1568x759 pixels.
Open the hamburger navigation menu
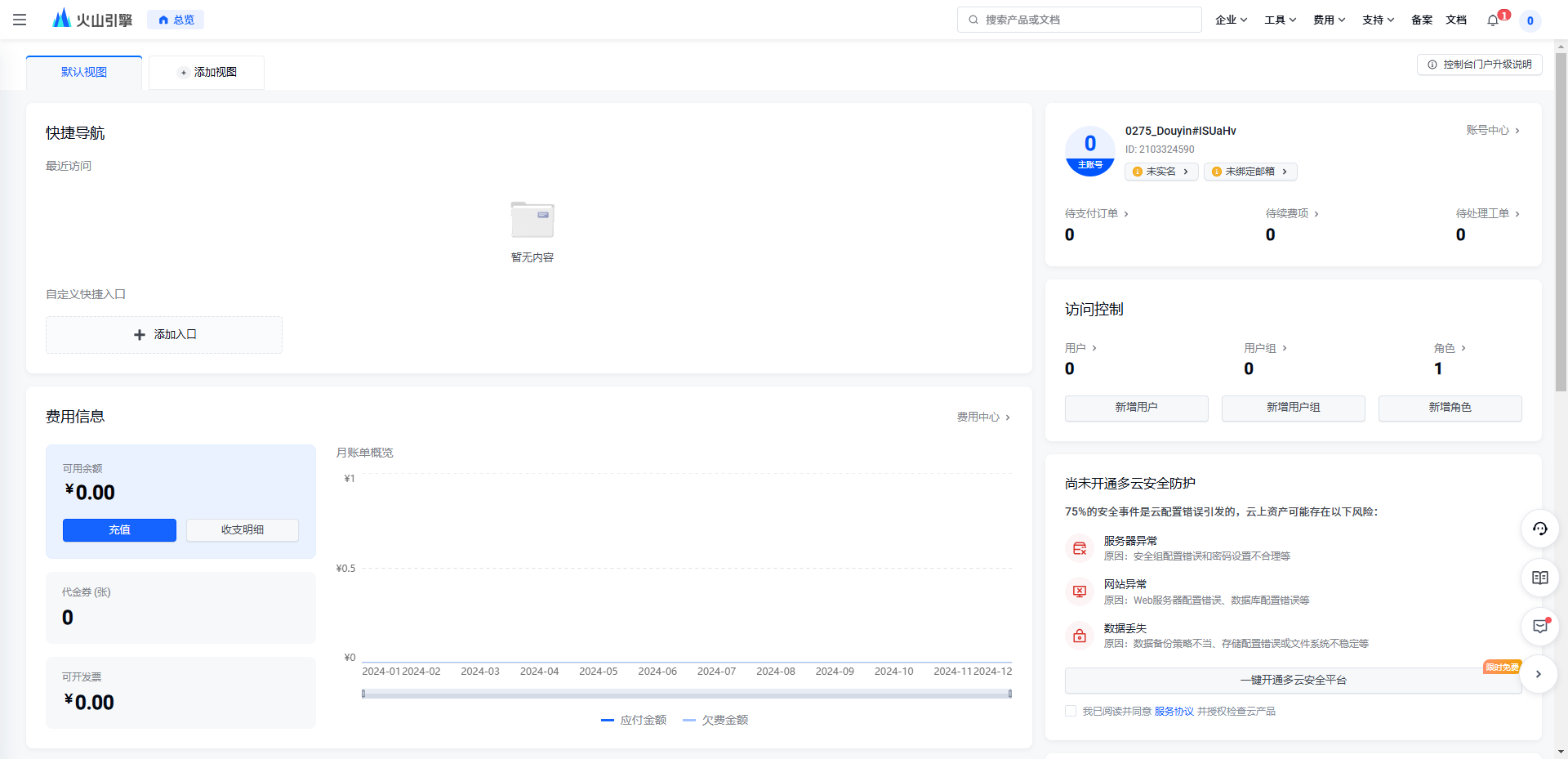[20, 20]
